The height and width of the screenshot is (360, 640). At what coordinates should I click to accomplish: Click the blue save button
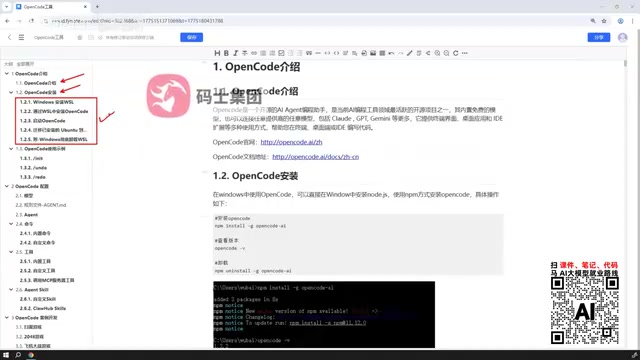[191, 37]
